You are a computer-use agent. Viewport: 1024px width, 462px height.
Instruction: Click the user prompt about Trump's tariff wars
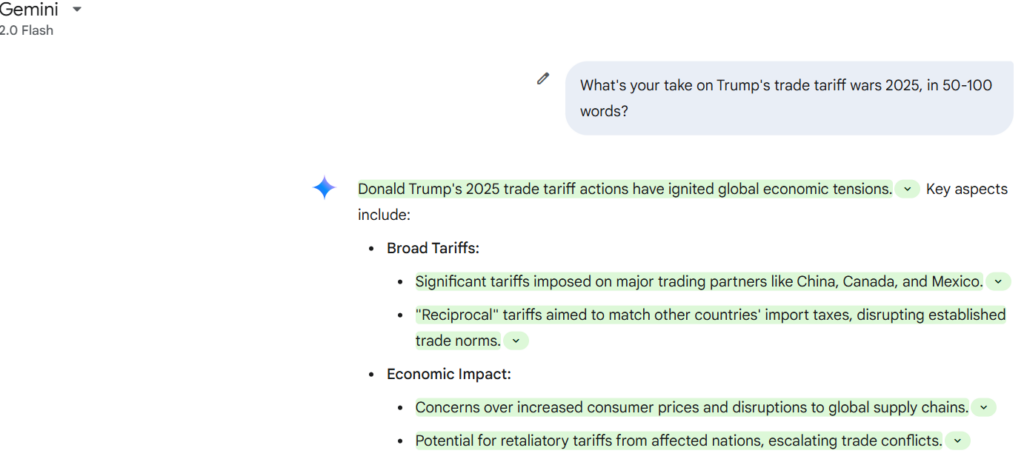788,99
